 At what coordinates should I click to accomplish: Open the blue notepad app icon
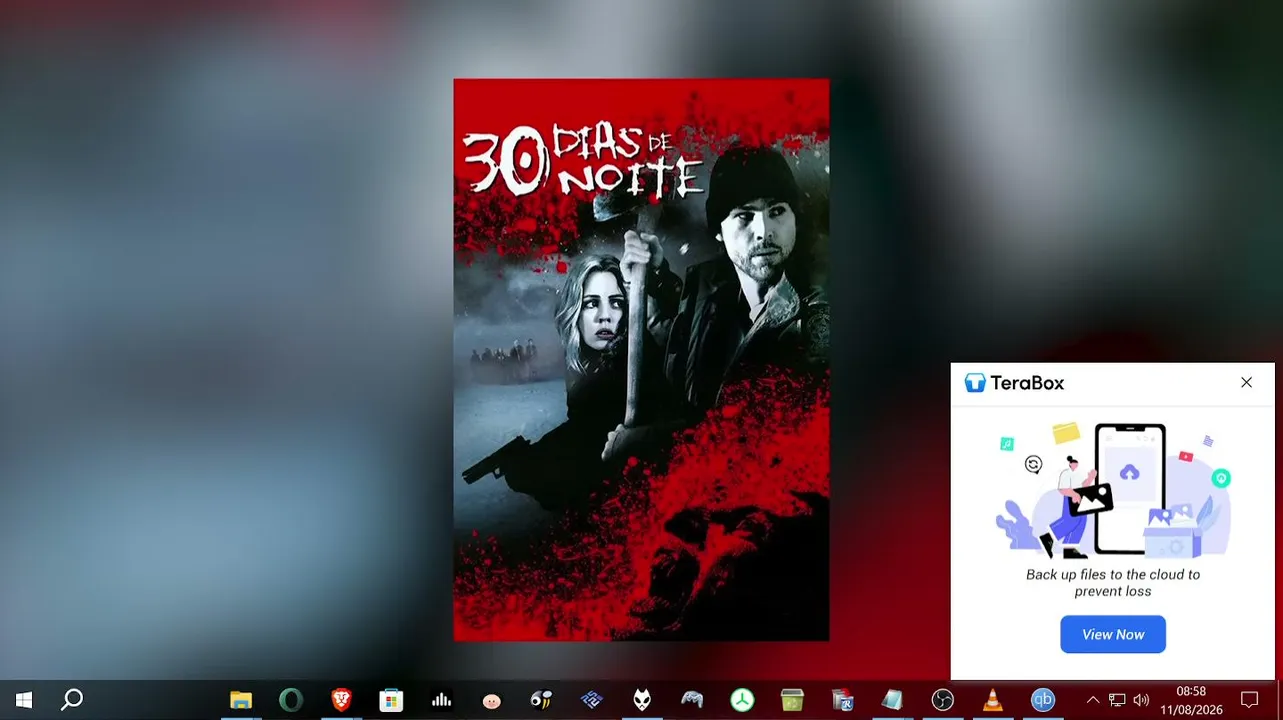pos(892,700)
